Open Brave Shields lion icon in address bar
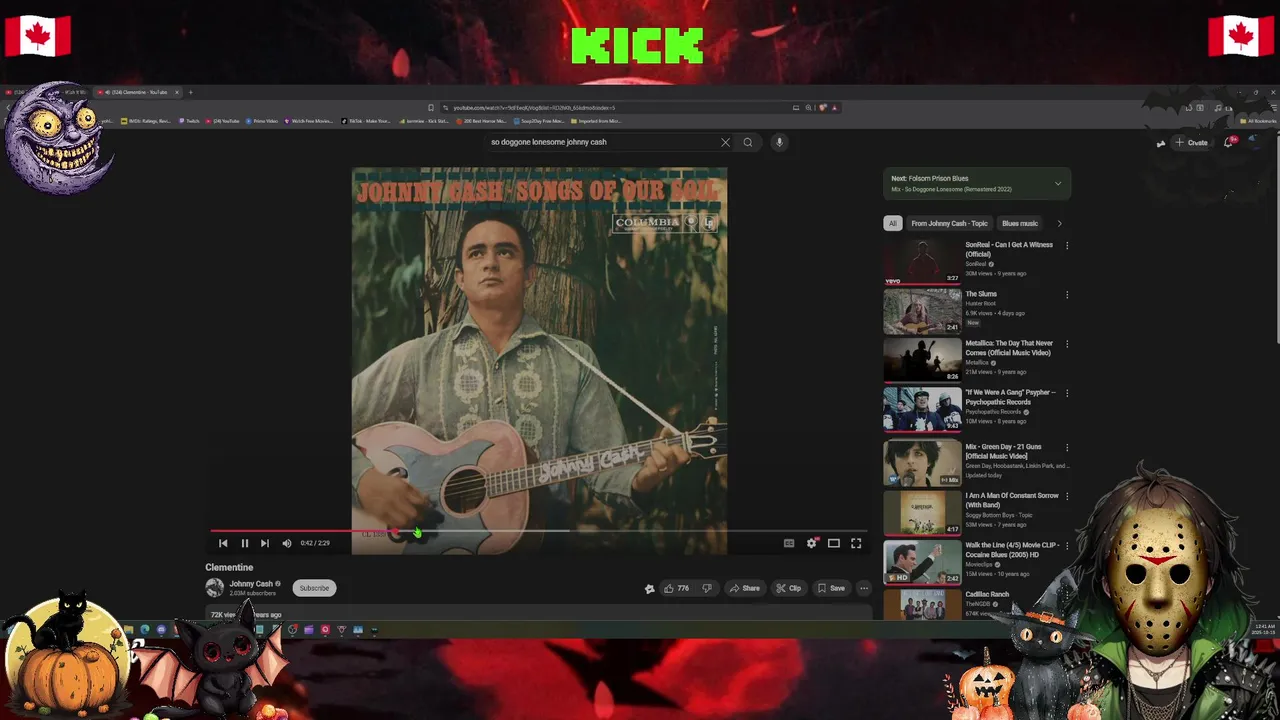The image size is (1280, 720). pyautogui.click(x=821, y=107)
